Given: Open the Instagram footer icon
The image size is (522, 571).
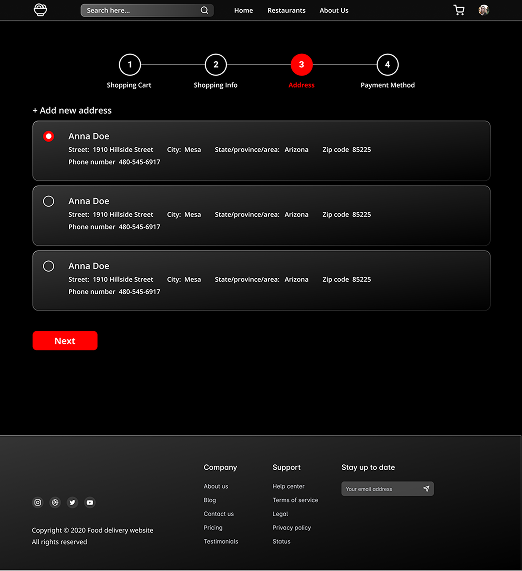Looking at the screenshot, I should [38, 503].
